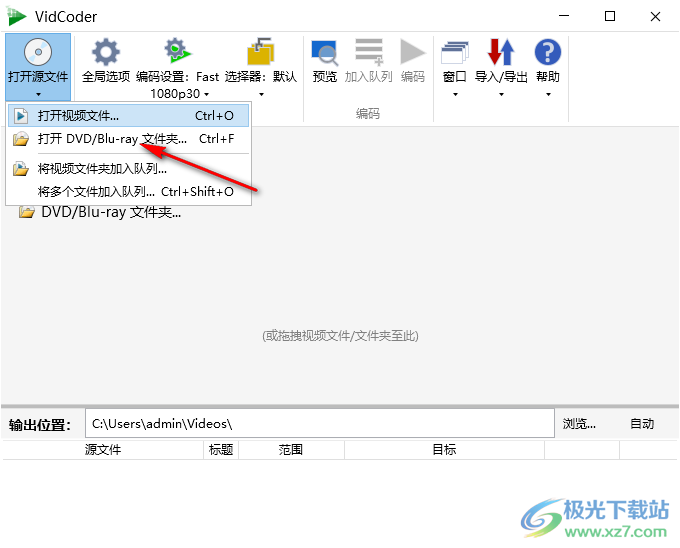The height and width of the screenshot is (548, 680).
Task: Click the 标题 column header
Action: coord(221,450)
